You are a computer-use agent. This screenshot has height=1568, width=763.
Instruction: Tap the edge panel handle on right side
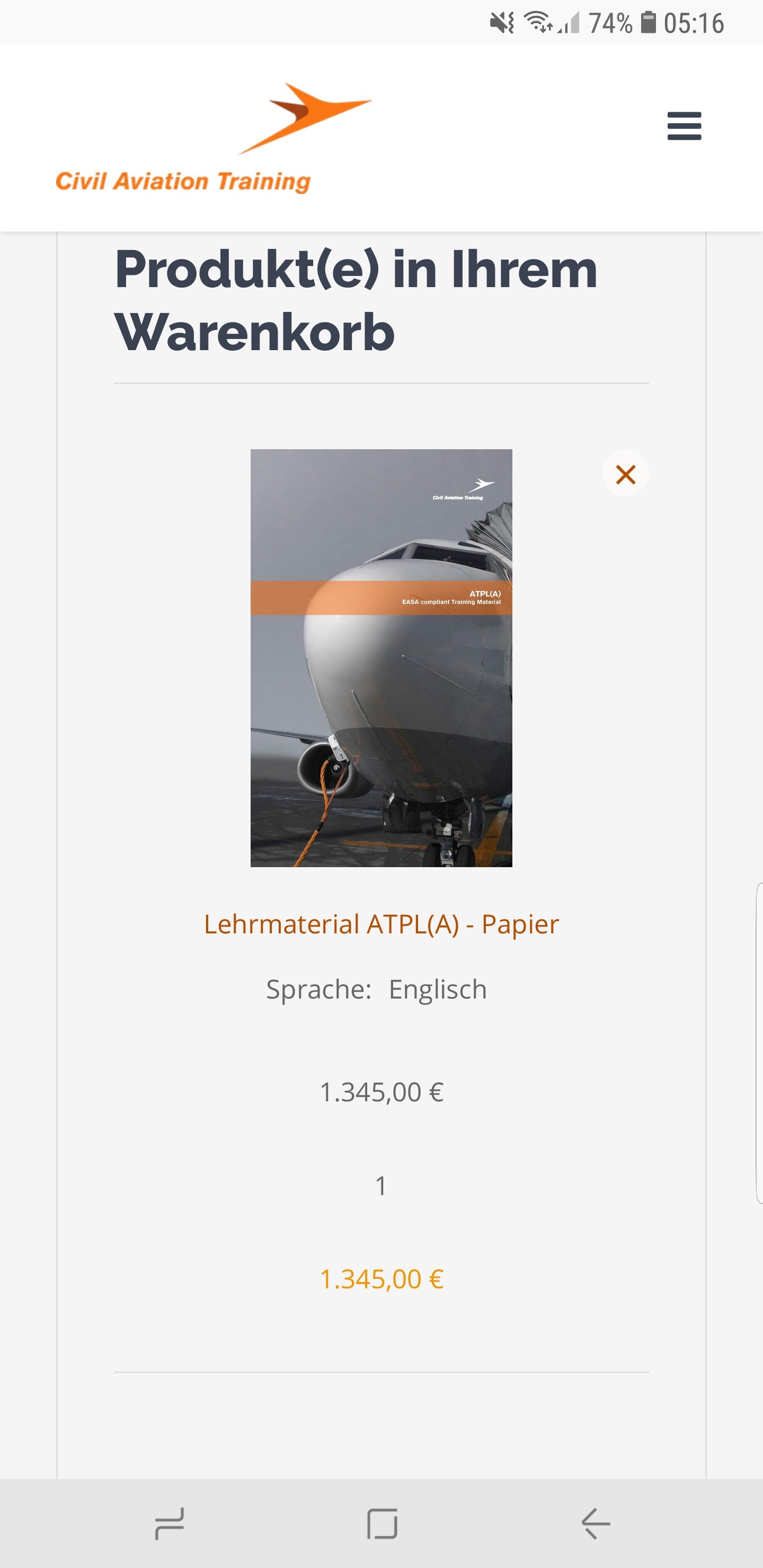click(759, 1043)
